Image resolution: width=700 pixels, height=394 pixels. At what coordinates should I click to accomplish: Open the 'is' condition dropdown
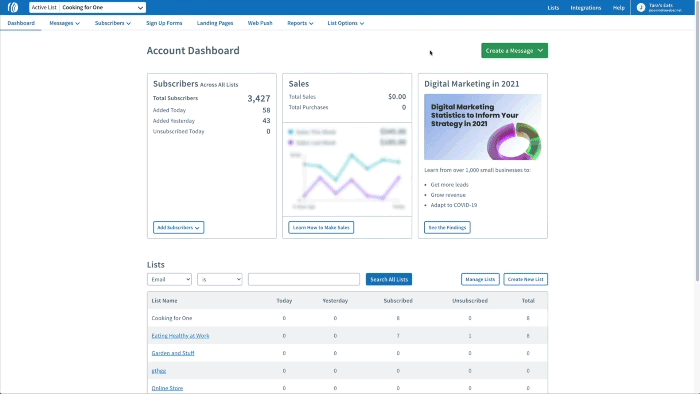coord(220,279)
